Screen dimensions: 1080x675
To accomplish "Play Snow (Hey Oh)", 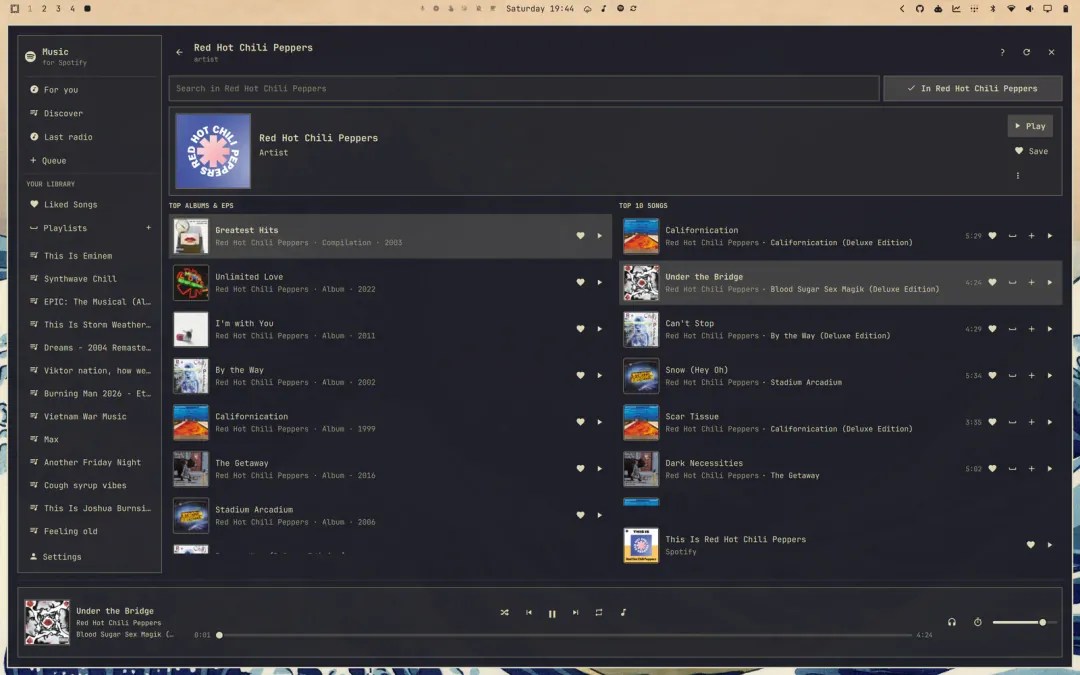I will [1050, 375].
